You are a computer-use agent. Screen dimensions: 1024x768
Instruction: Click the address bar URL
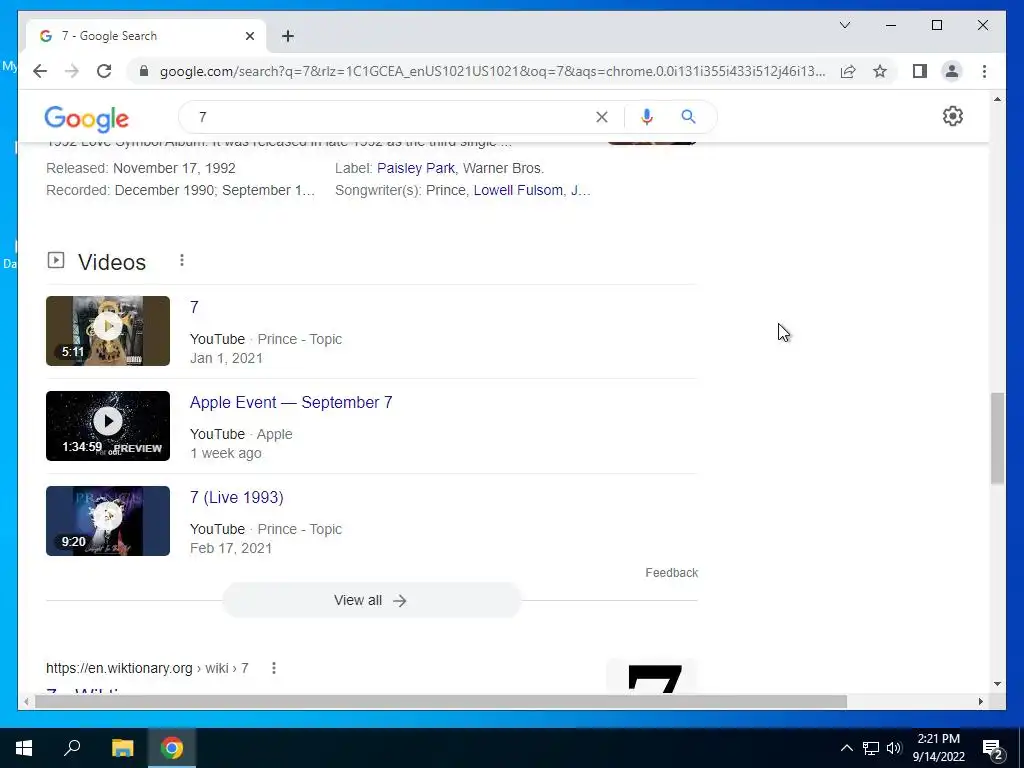tap(492, 71)
